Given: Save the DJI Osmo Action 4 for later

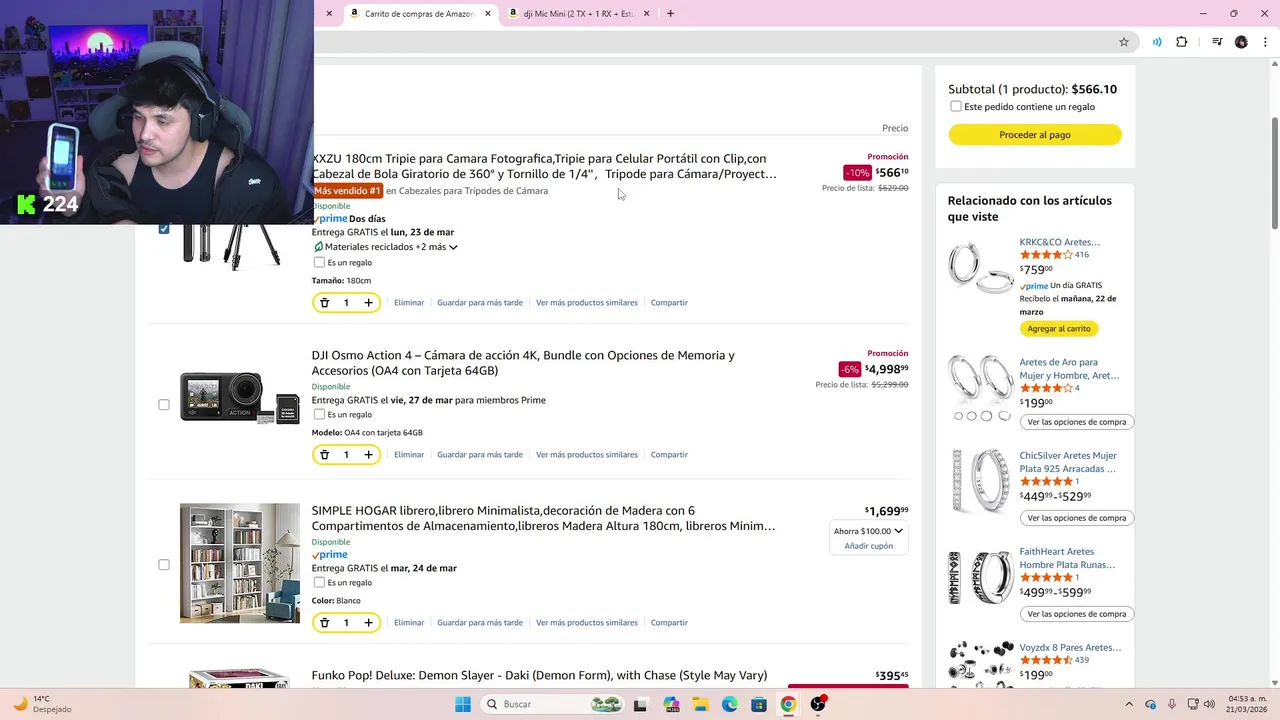Looking at the screenshot, I should click(x=480, y=455).
